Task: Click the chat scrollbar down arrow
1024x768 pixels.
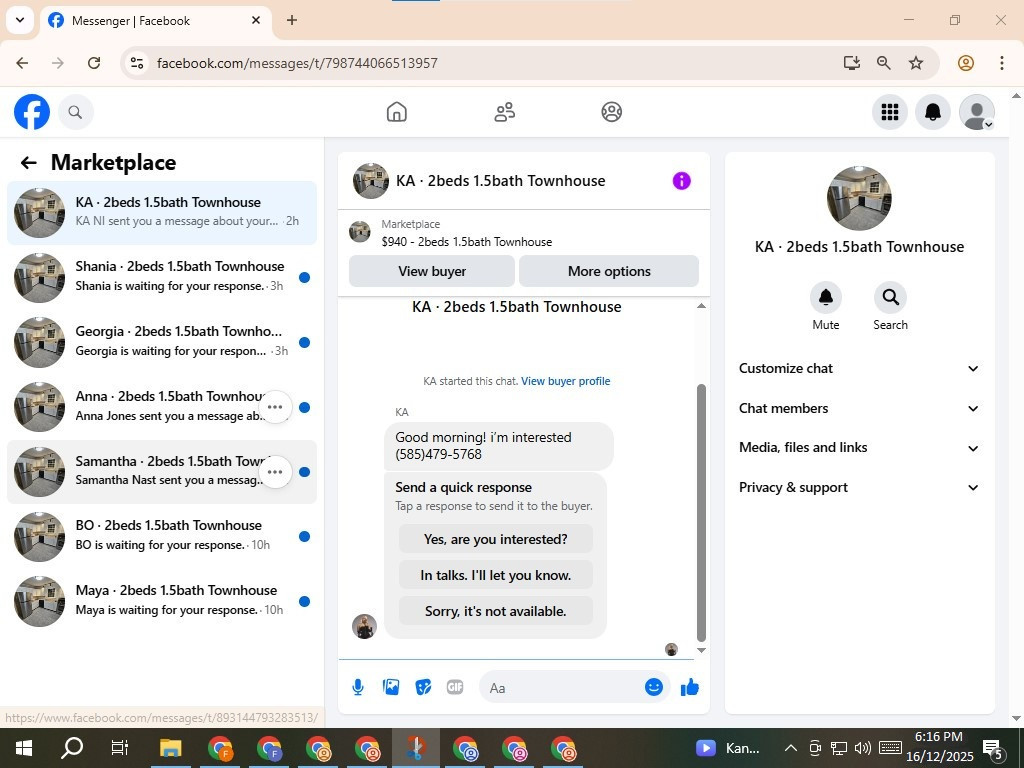Action: (701, 650)
